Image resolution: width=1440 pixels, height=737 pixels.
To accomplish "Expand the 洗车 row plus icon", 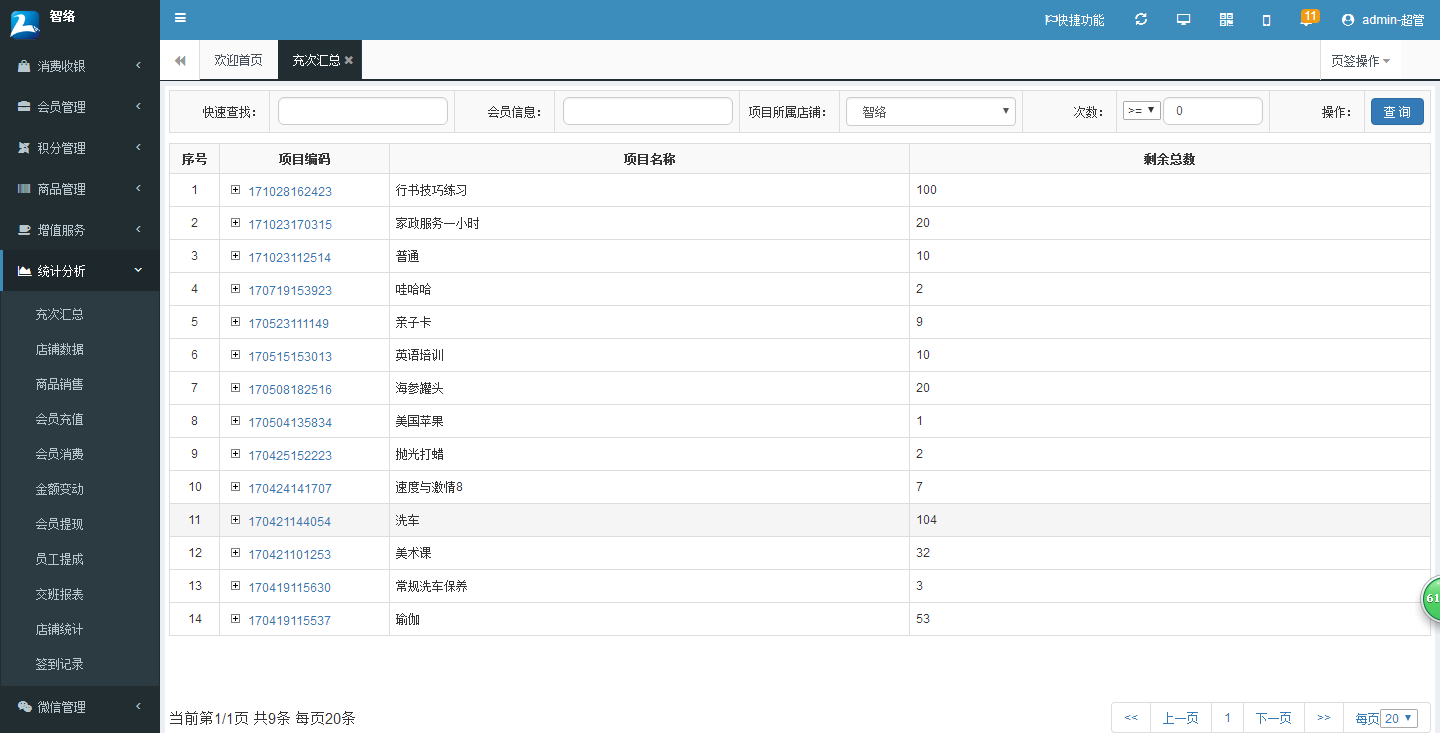I will point(235,520).
